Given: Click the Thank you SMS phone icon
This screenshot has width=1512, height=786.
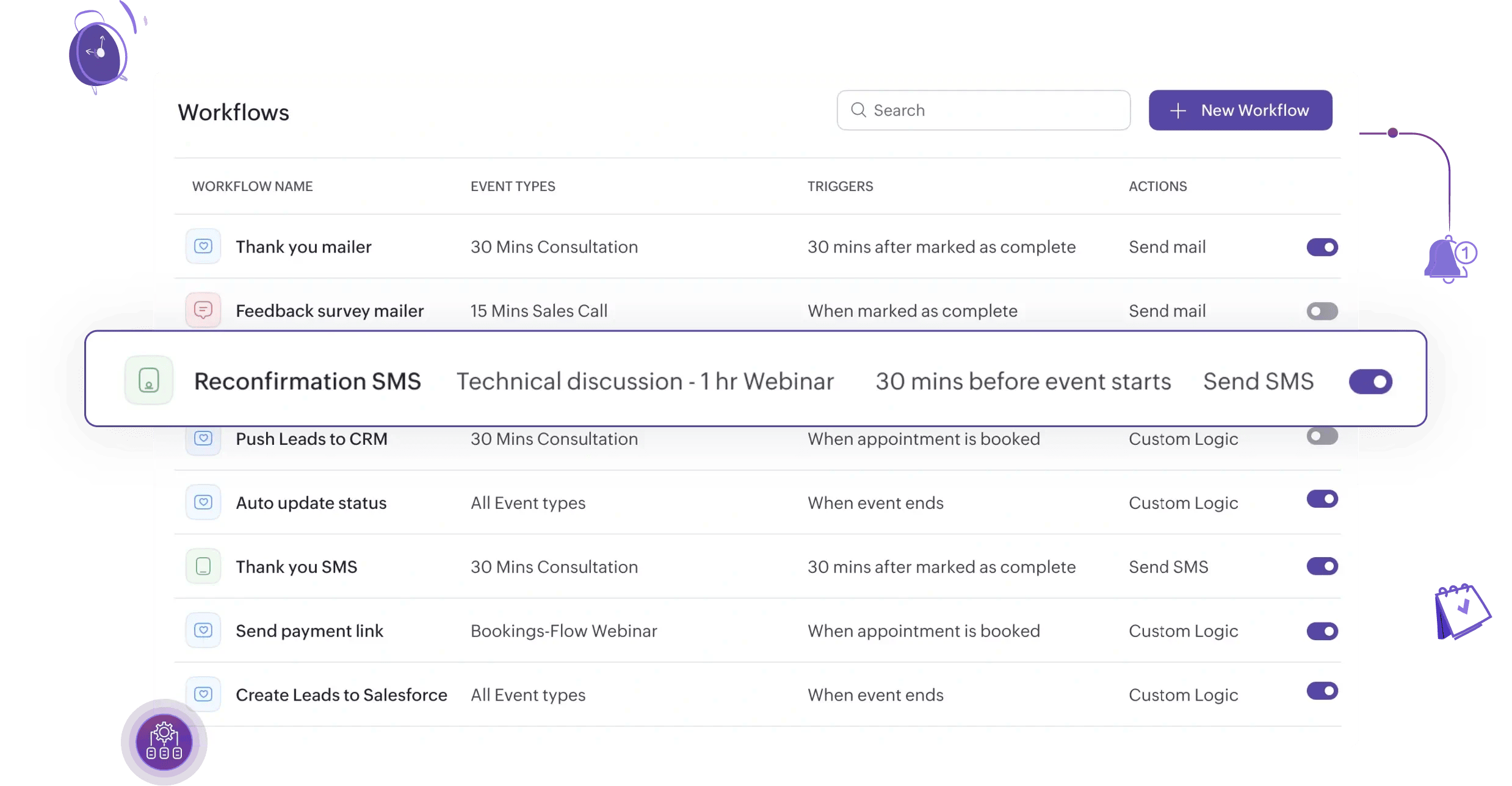Looking at the screenshot, I should point(203,566).
